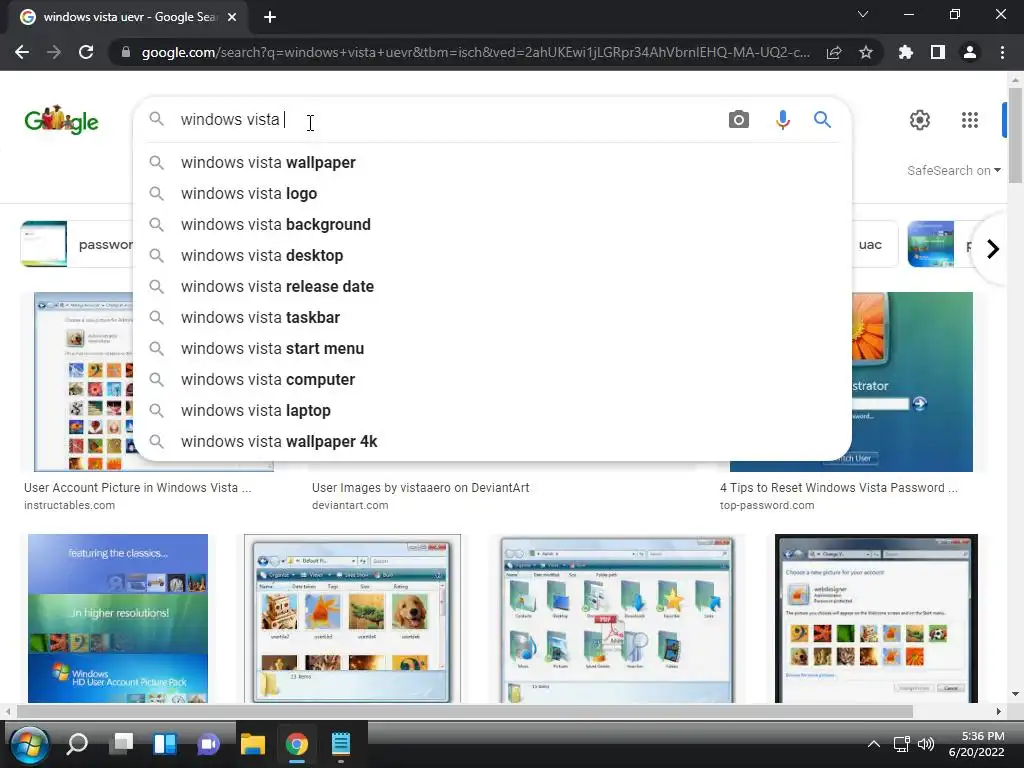Screen dimensions: 1024x768
Task: Open the deviantart.com source link
Action: [350, 505]
